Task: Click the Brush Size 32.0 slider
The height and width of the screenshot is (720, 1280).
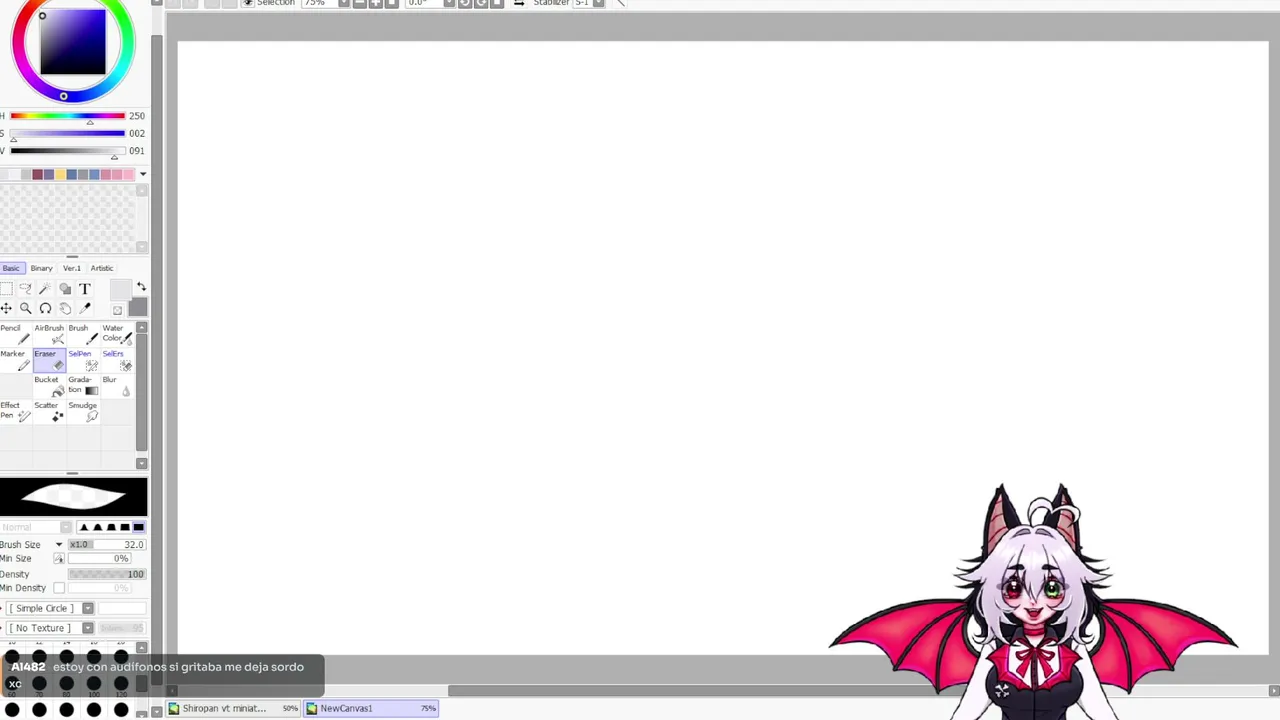Action: pos(107,544)
